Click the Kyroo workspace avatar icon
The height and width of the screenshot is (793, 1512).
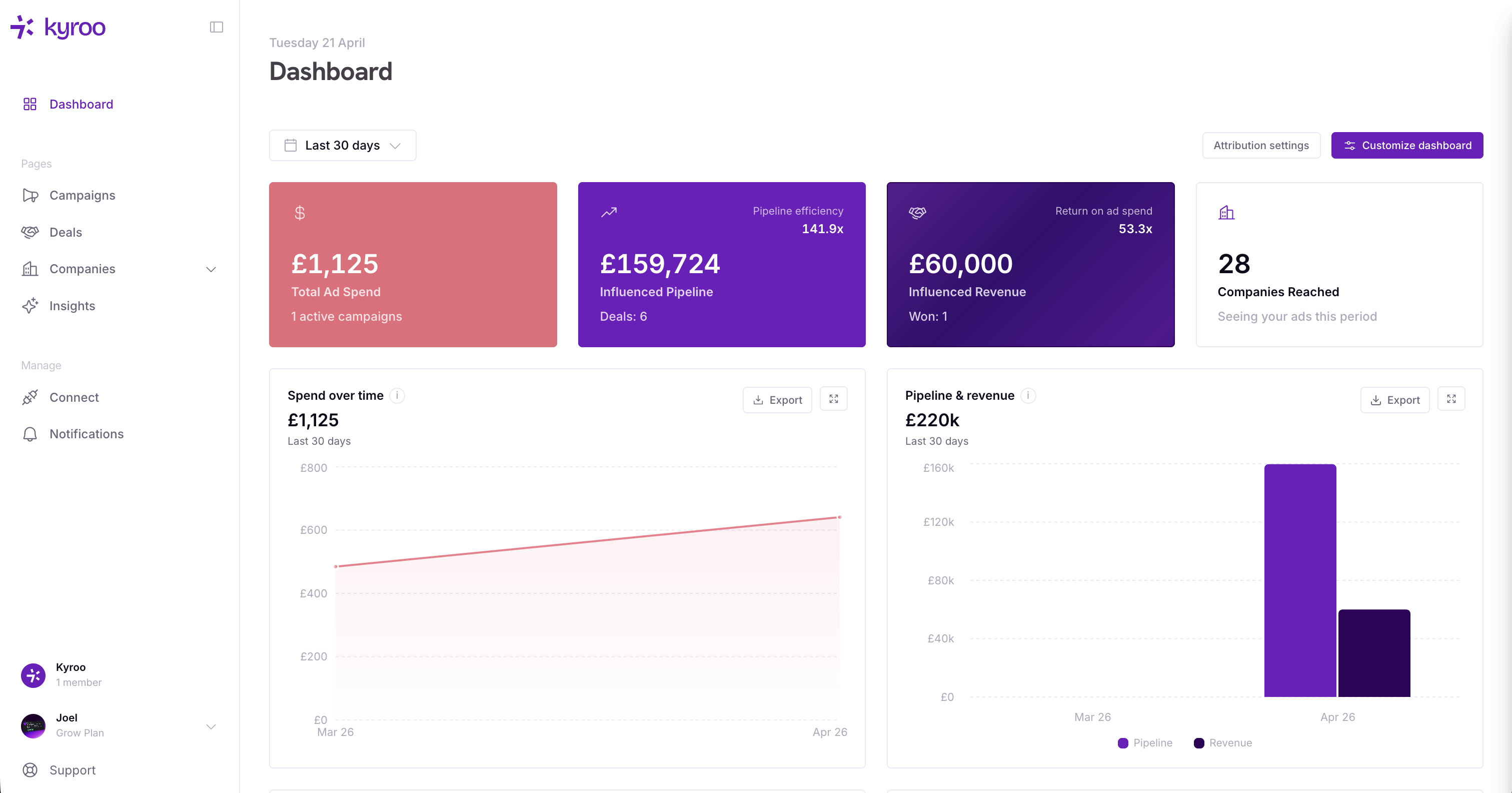[x=34, y=675]
